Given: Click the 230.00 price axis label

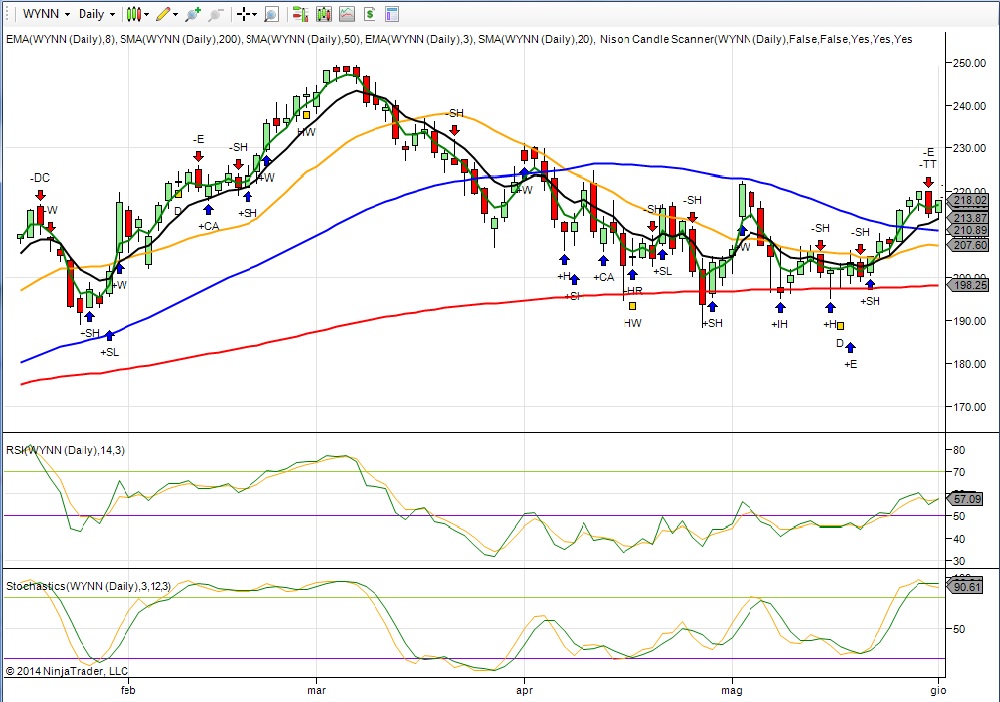Looking at the screenshot, I should click(969, 148).
